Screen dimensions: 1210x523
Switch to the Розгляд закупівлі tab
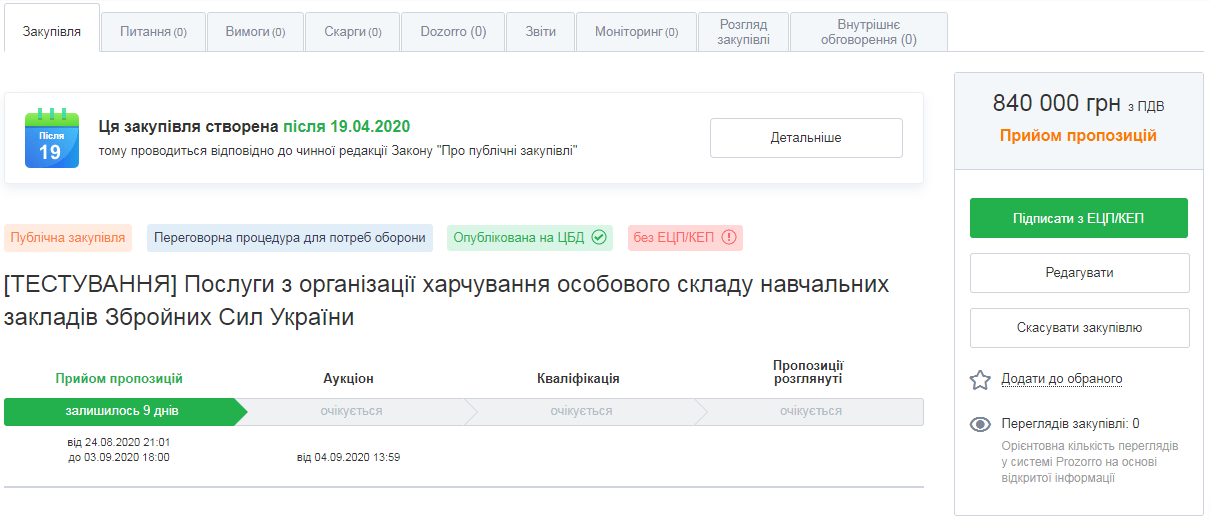point(743,32)
